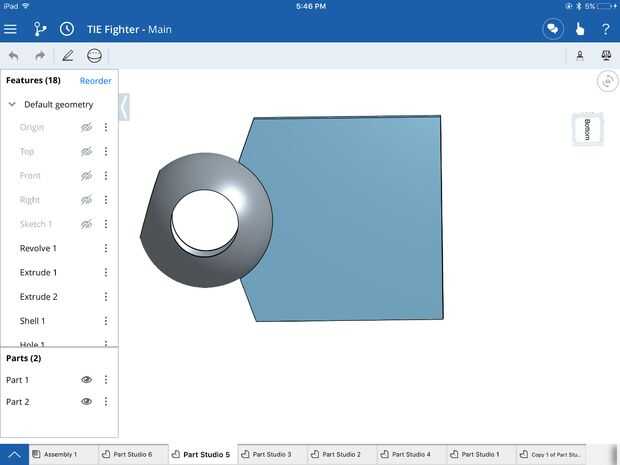Open the options menu for Front
Viewport: 620px width, 465px height.
point(106,176)
